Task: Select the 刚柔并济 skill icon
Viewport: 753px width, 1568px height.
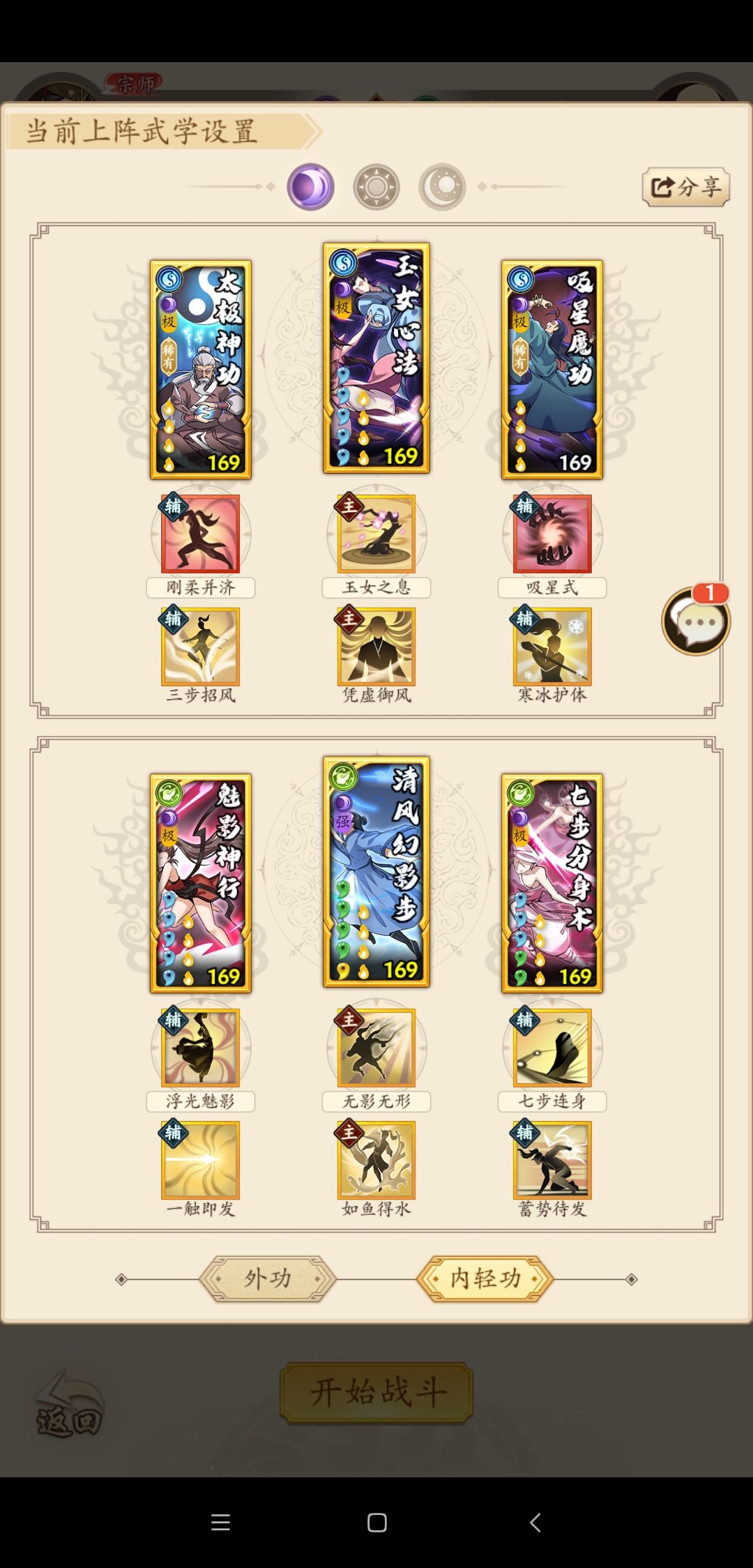Action: click(x=201, y=534)
